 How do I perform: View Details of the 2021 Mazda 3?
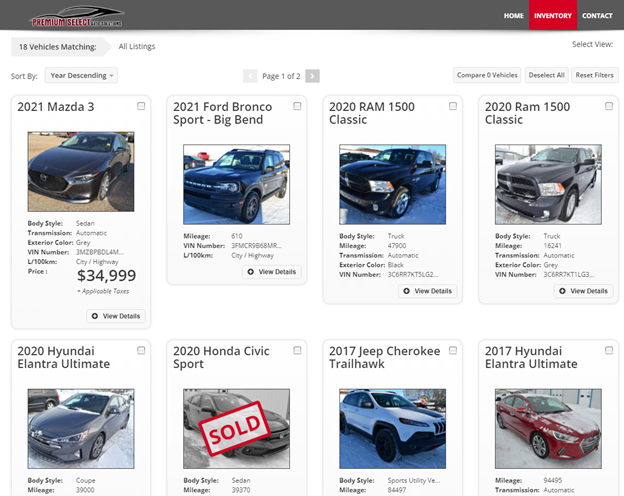[116, 316]
